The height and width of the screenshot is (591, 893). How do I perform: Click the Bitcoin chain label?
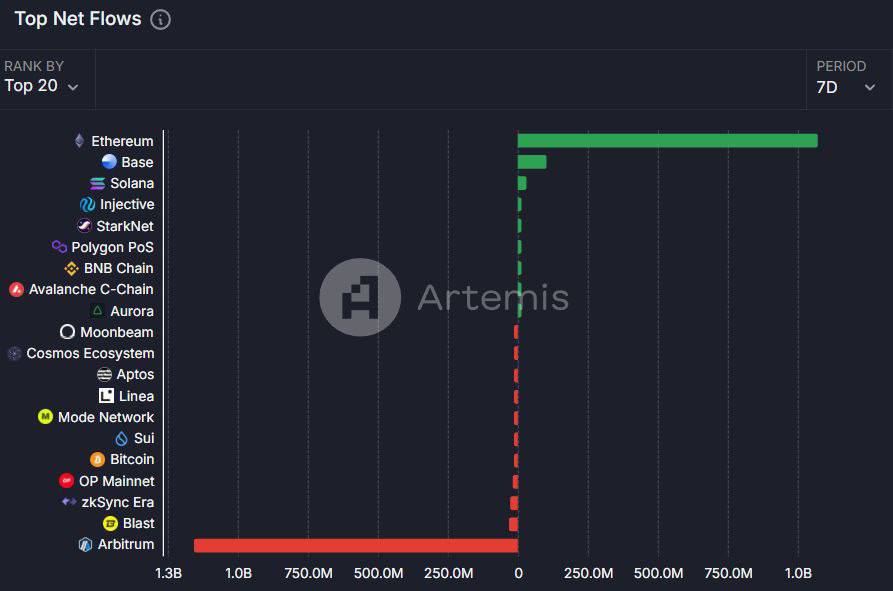132,459
